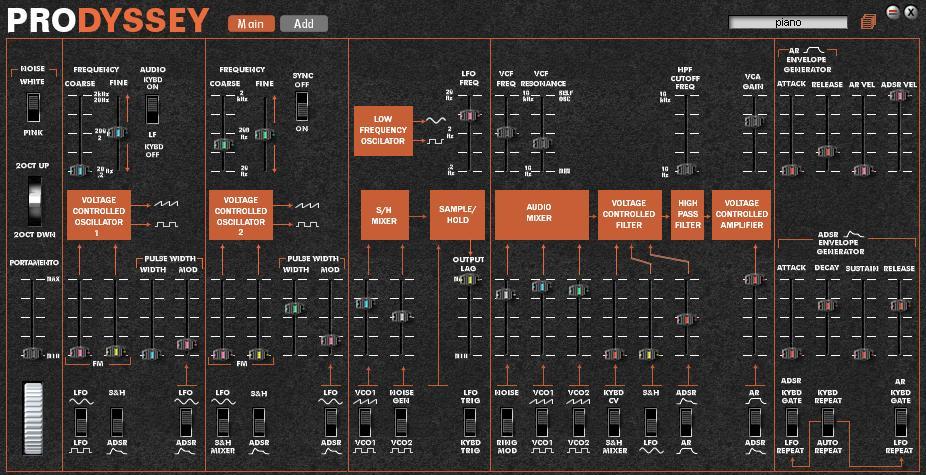Switch to the Main tab

[x=251, y=24]
